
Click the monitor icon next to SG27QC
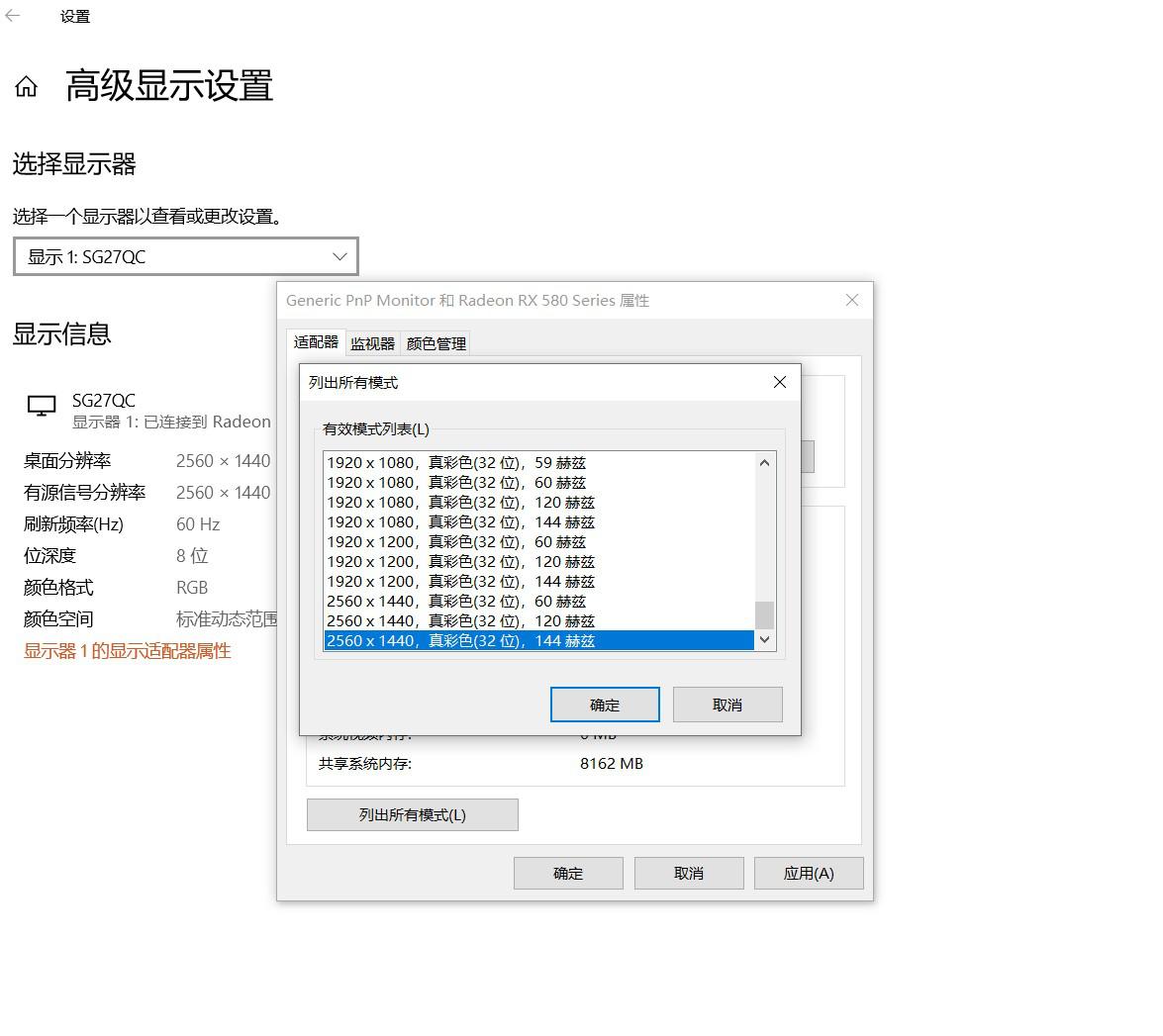coord(40,404)
